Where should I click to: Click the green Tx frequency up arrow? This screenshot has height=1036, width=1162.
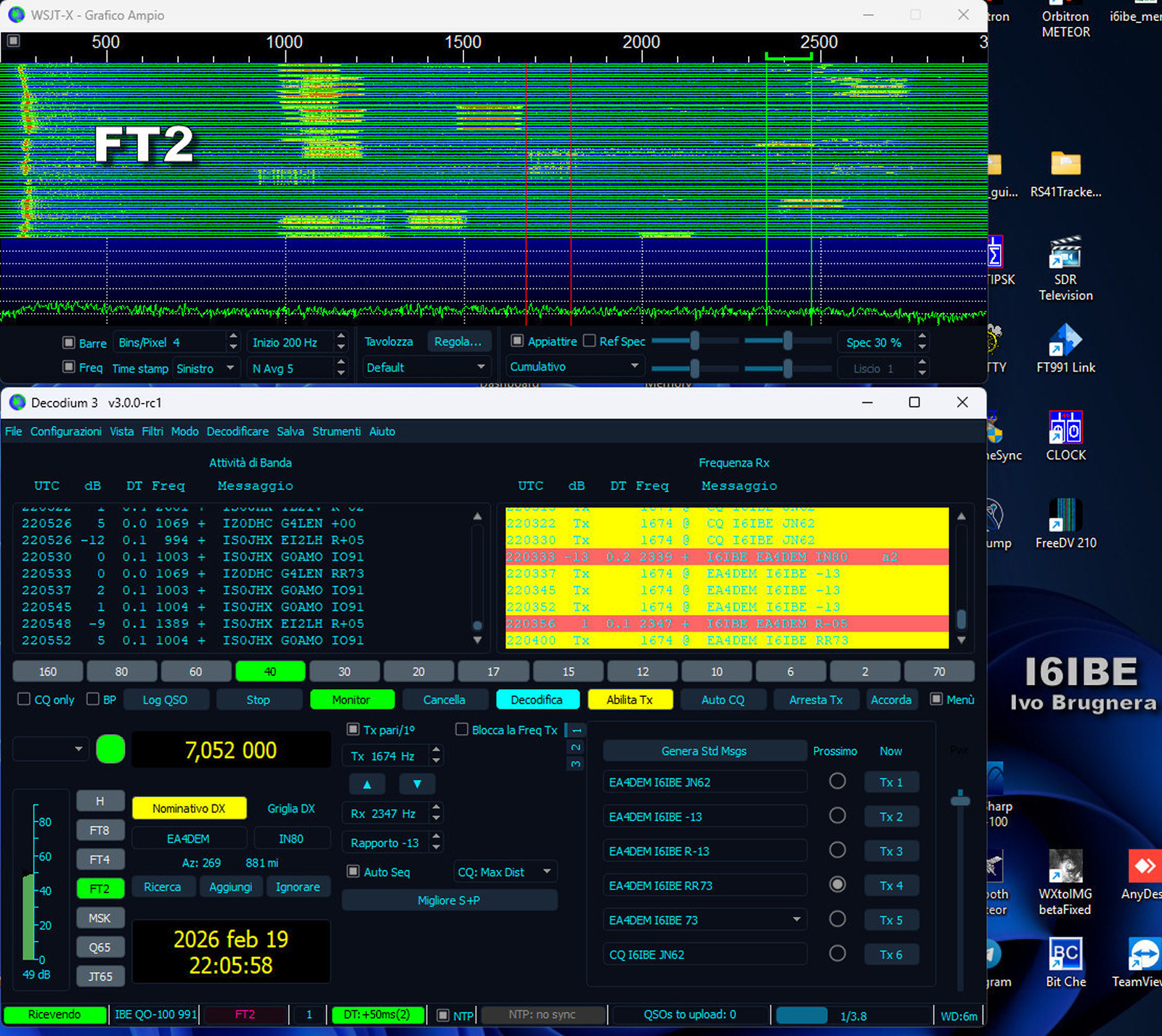[x=367, y=784]
